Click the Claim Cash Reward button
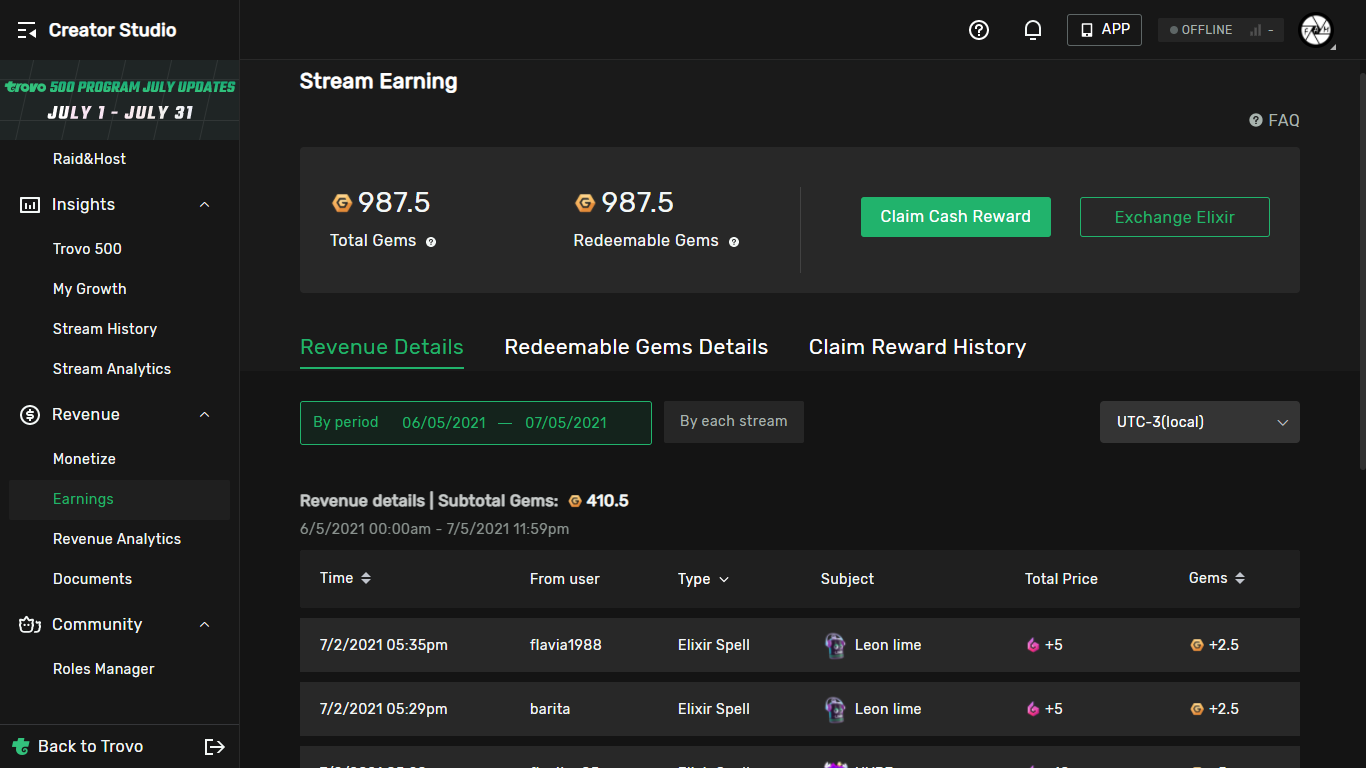Viewport: 1366px width, 768px height. [955, 216]
